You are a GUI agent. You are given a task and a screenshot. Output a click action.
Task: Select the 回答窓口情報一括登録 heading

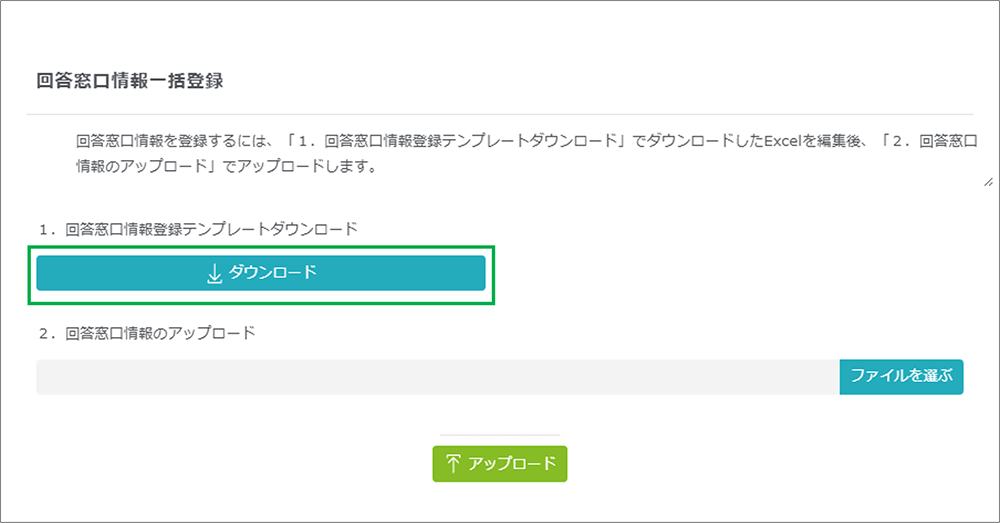tap(128, 81)
